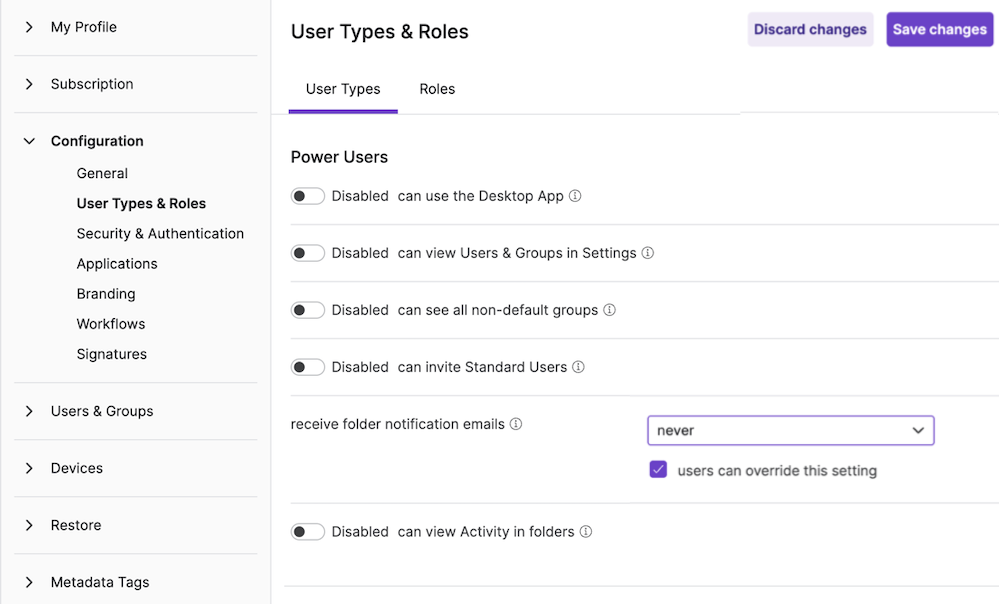
Task: Click info icon for non-default groups setting
Action: [609, 310]
